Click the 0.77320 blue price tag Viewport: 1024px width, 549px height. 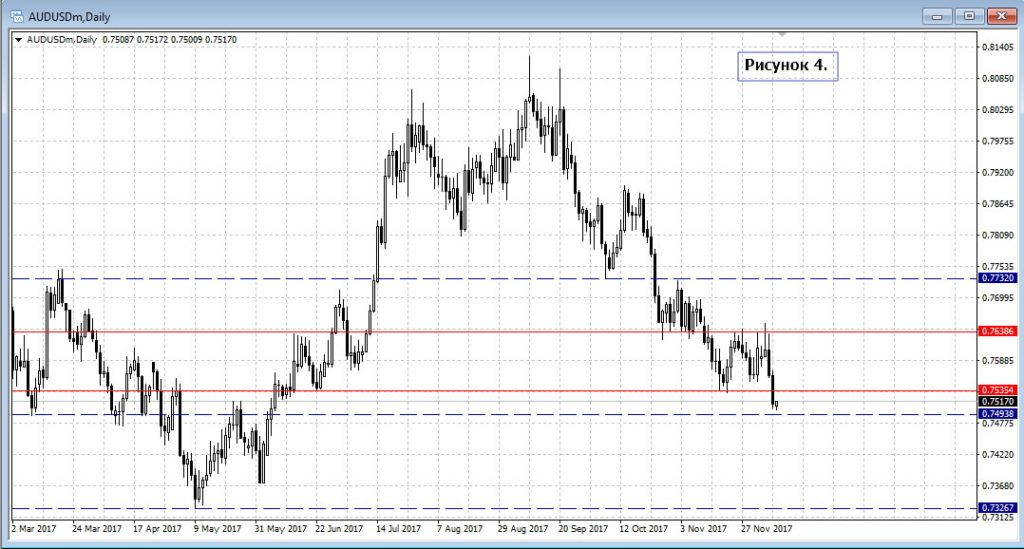(997, 278)
